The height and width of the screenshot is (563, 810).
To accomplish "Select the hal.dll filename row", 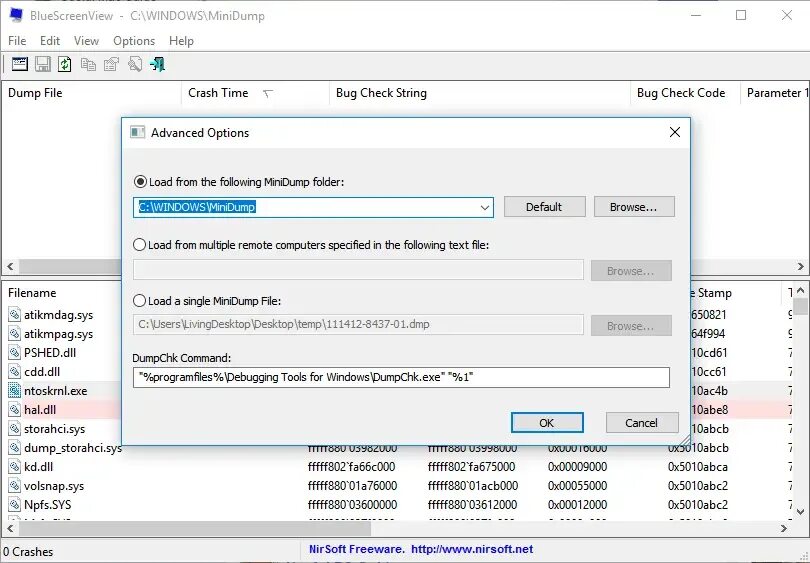I will pyautogui.click(x=40, y=410).
